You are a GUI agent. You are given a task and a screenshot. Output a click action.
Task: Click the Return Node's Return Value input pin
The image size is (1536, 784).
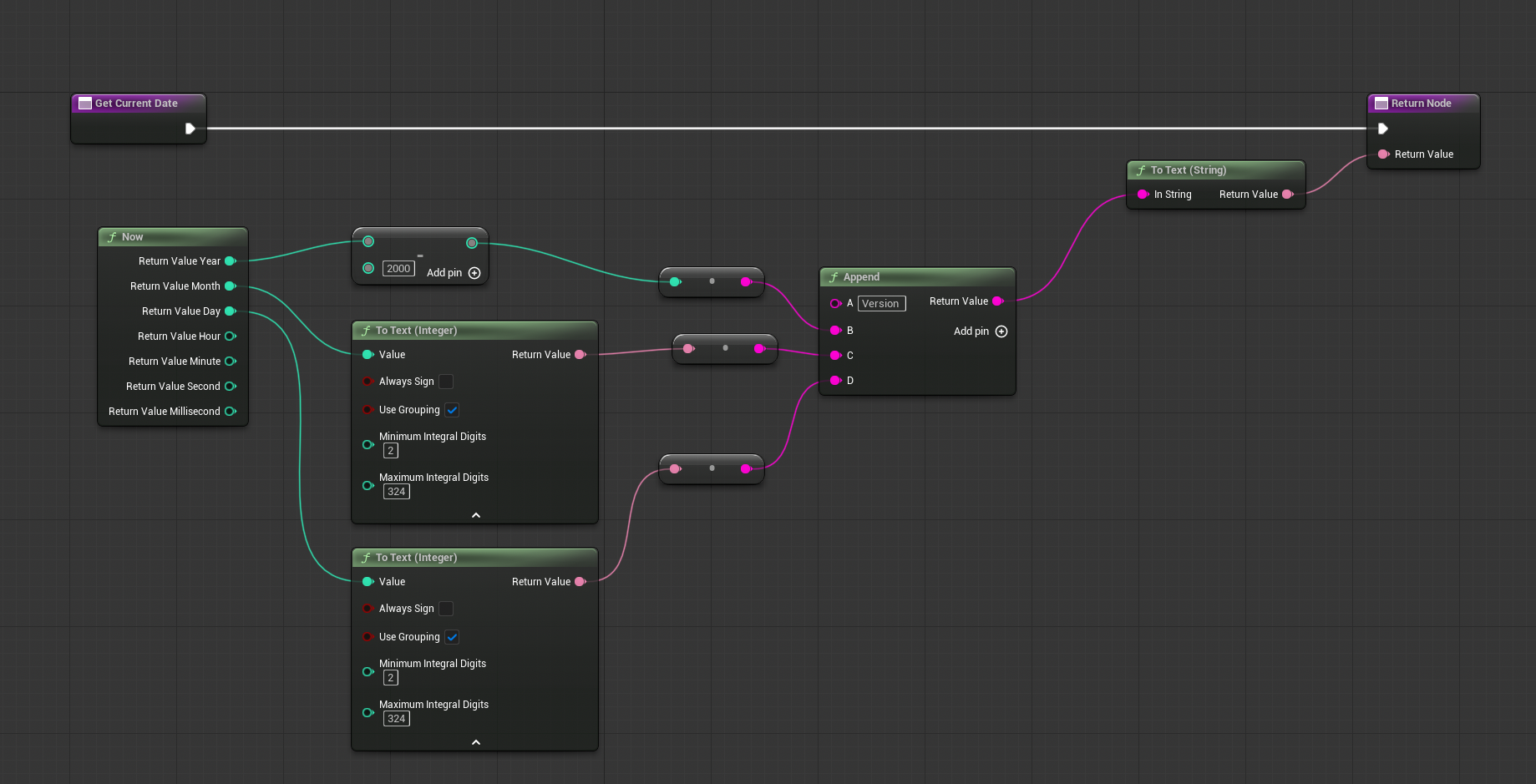(x=1383, y=154)
